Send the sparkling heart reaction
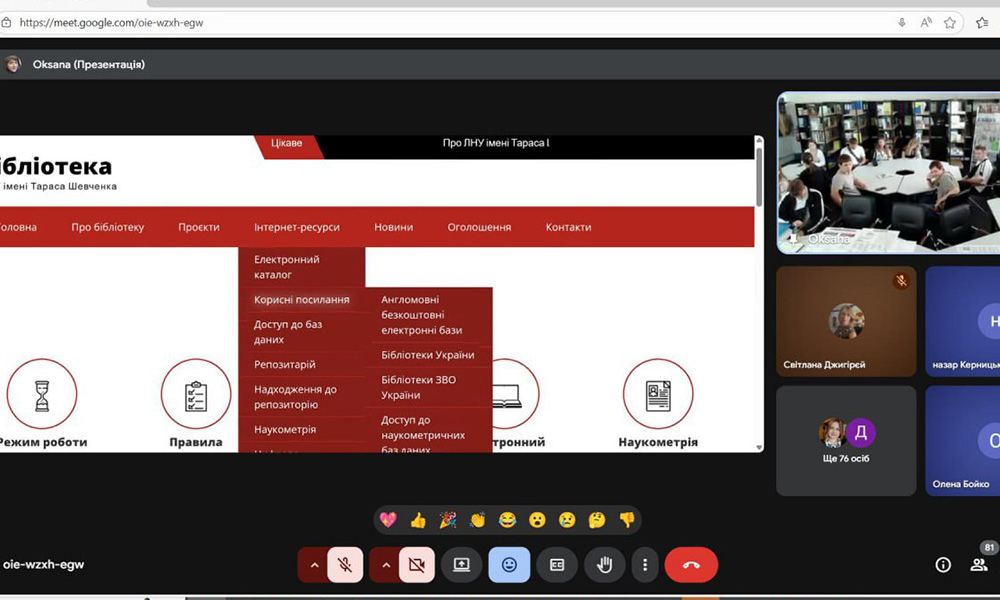1000x600 pixels. (x=388, y=520)
